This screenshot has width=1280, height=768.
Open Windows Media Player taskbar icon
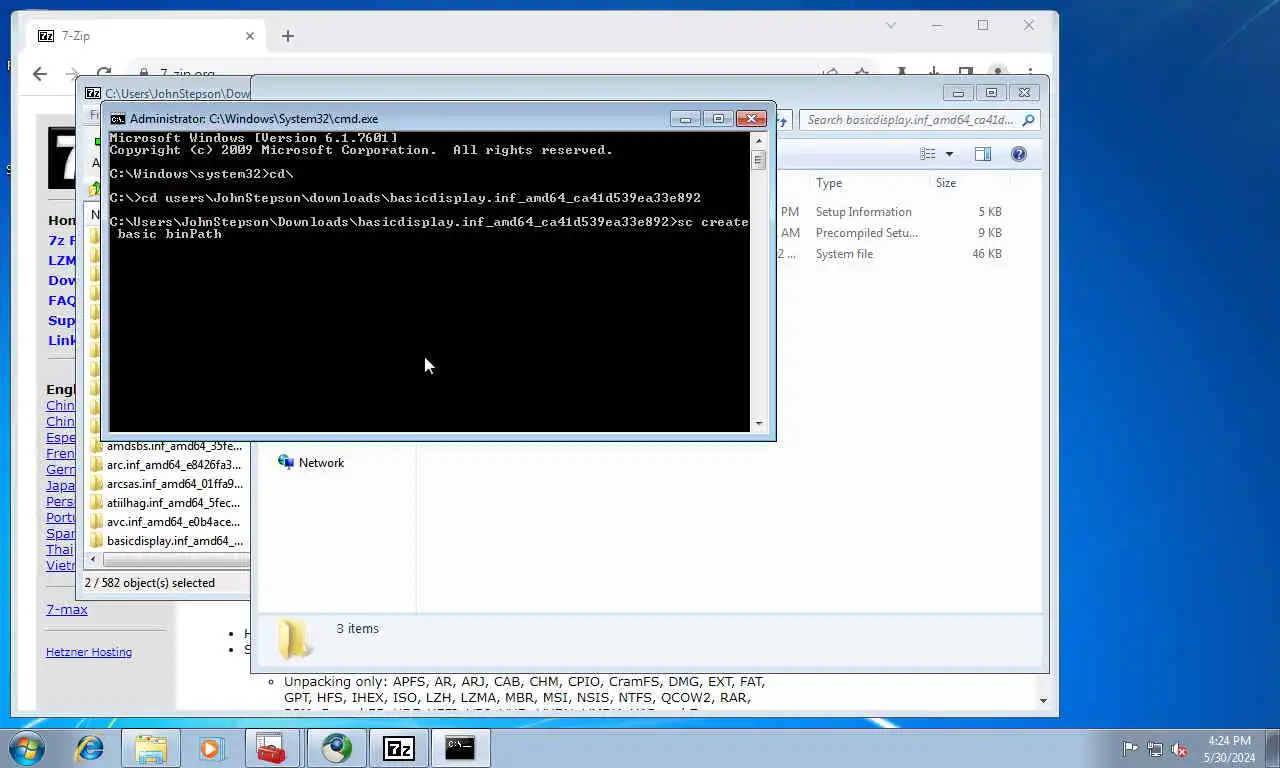(211, 748)
